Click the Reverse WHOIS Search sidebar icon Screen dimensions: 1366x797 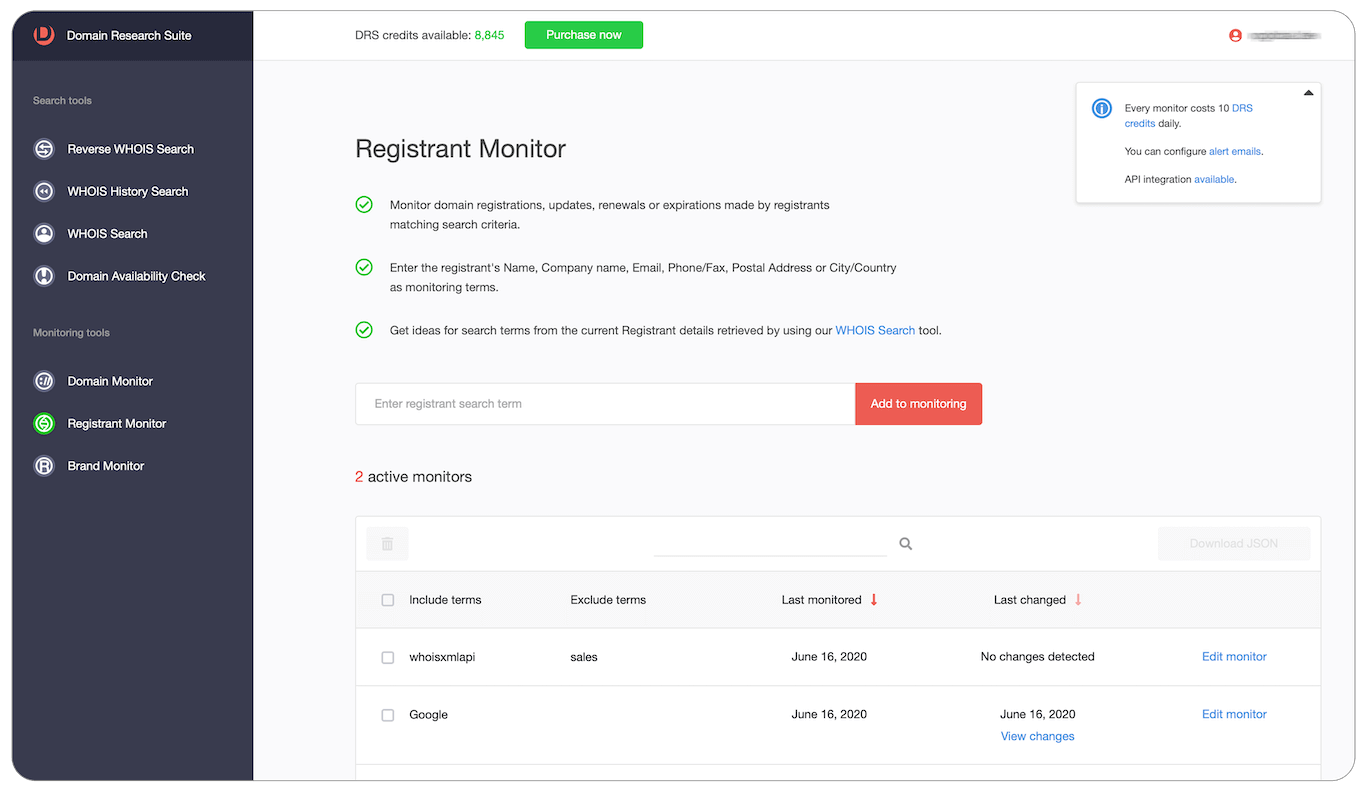click(44, 149)
